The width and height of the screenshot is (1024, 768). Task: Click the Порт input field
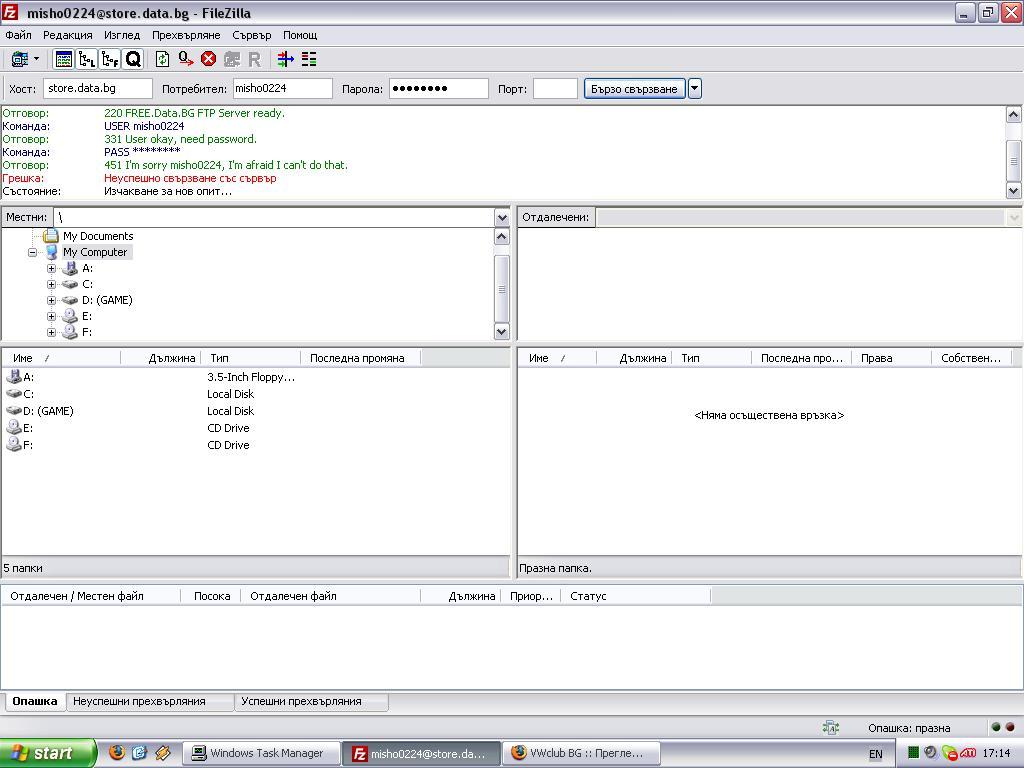[x=555, y=88]
